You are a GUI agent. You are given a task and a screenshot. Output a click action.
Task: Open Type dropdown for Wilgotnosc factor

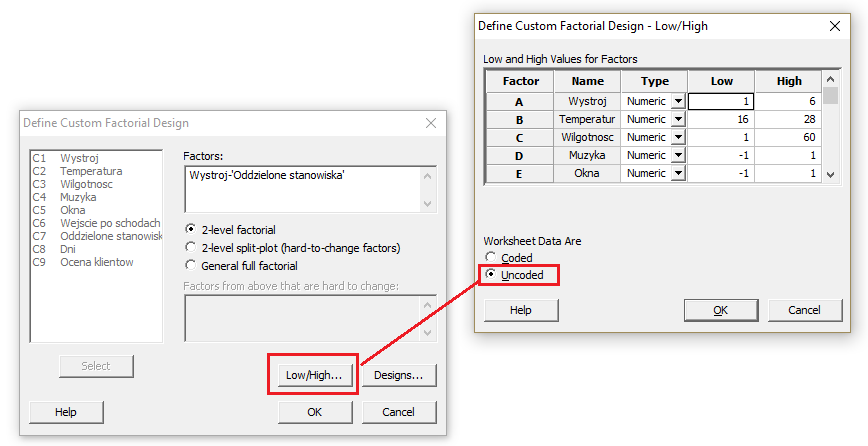[x=677, y=137]
